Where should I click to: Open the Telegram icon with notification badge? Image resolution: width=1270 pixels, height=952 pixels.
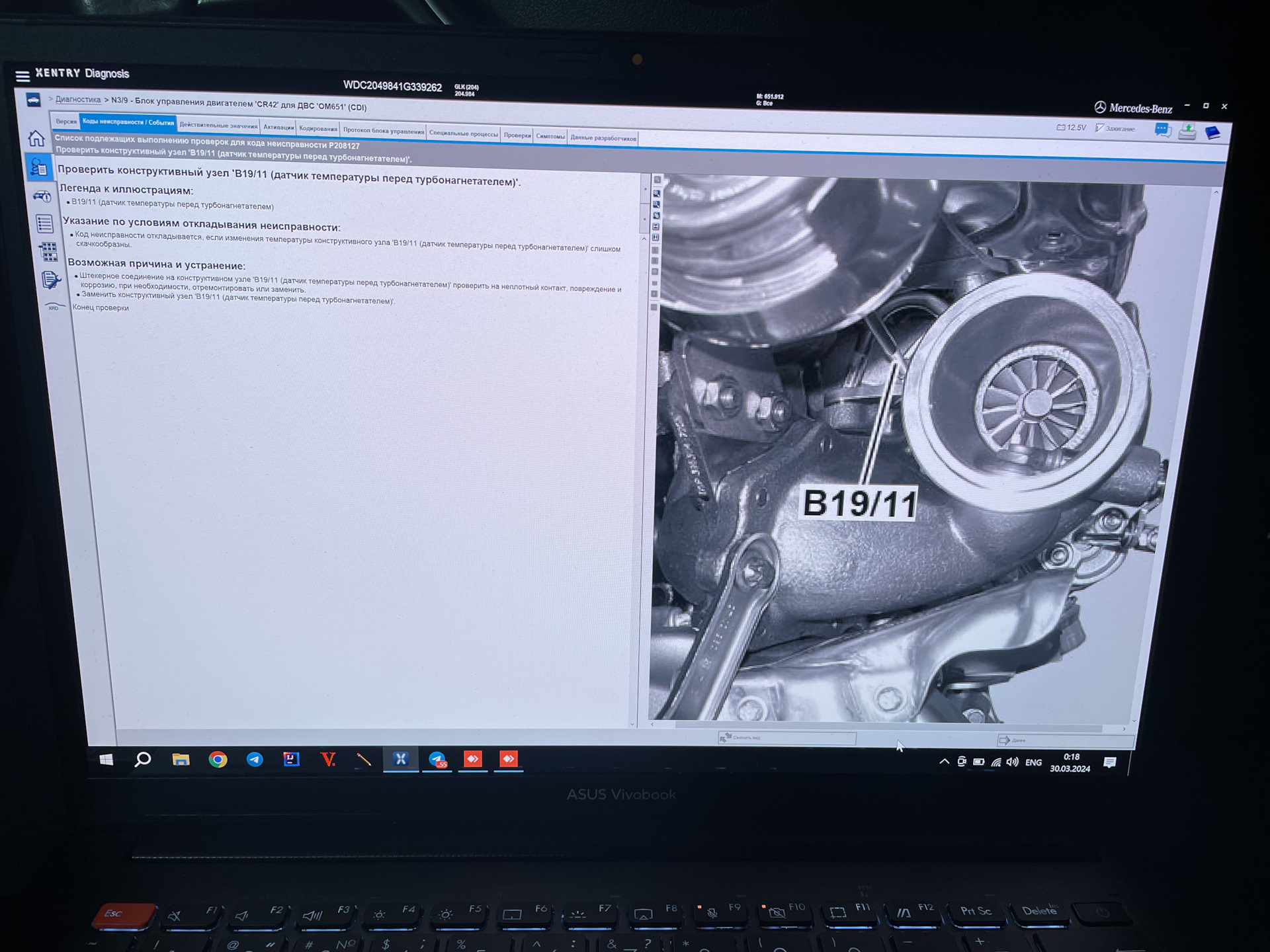point(437,760)
